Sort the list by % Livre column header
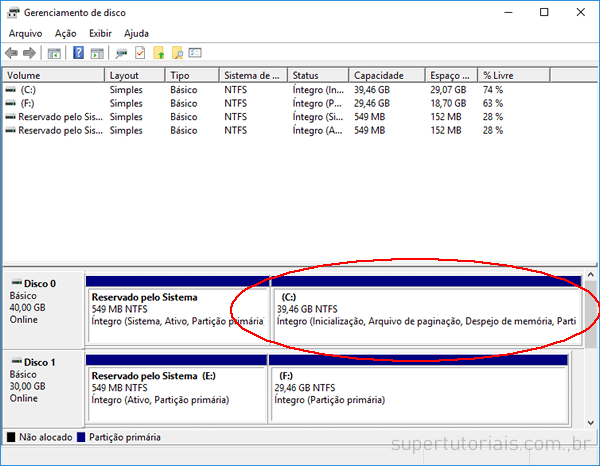 [x=497, y=75]
